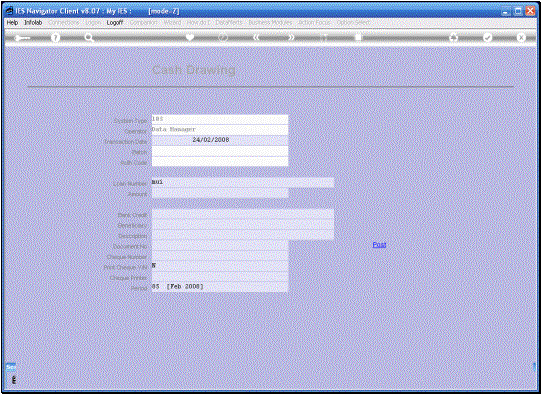Click the magnifying glass search icon
The width and height of the screenshot is (541, 394).
[89, 37]
